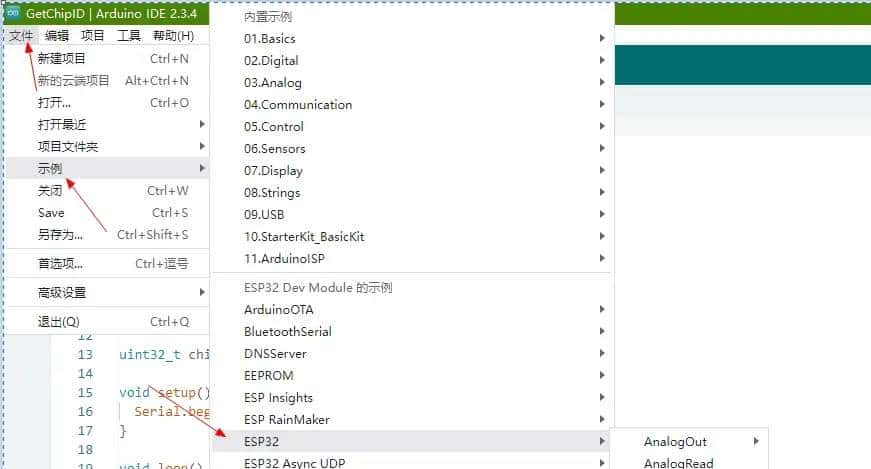Open BluetoothSerial examples submenu

[x=413, y=331]
